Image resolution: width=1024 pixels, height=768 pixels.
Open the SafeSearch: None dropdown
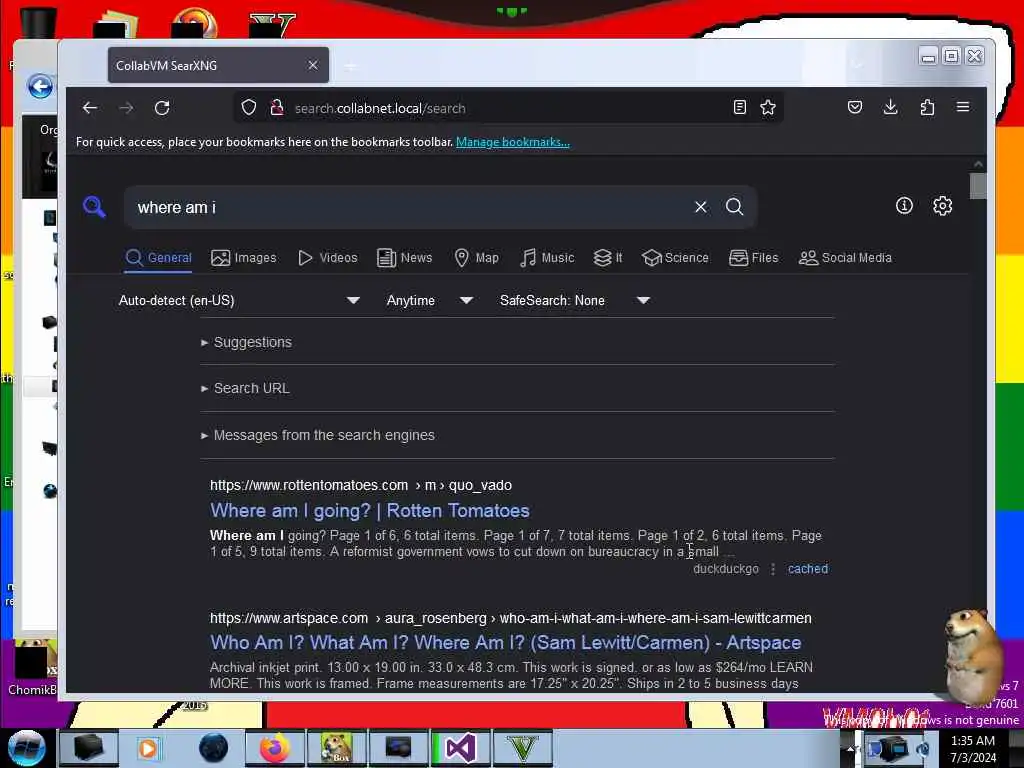point(575,300)
